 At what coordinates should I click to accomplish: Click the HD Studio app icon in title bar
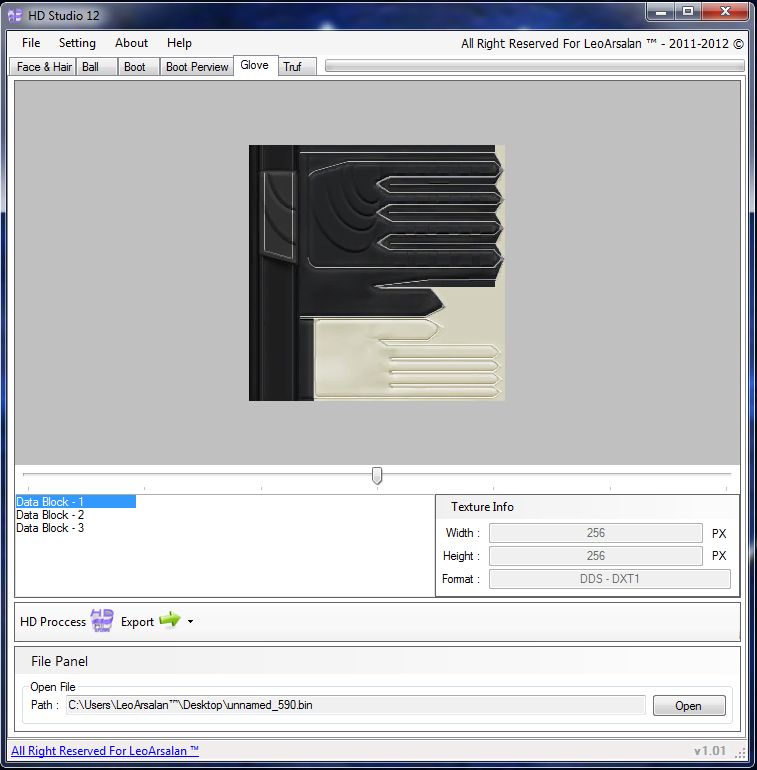click(x=15, y=15)
